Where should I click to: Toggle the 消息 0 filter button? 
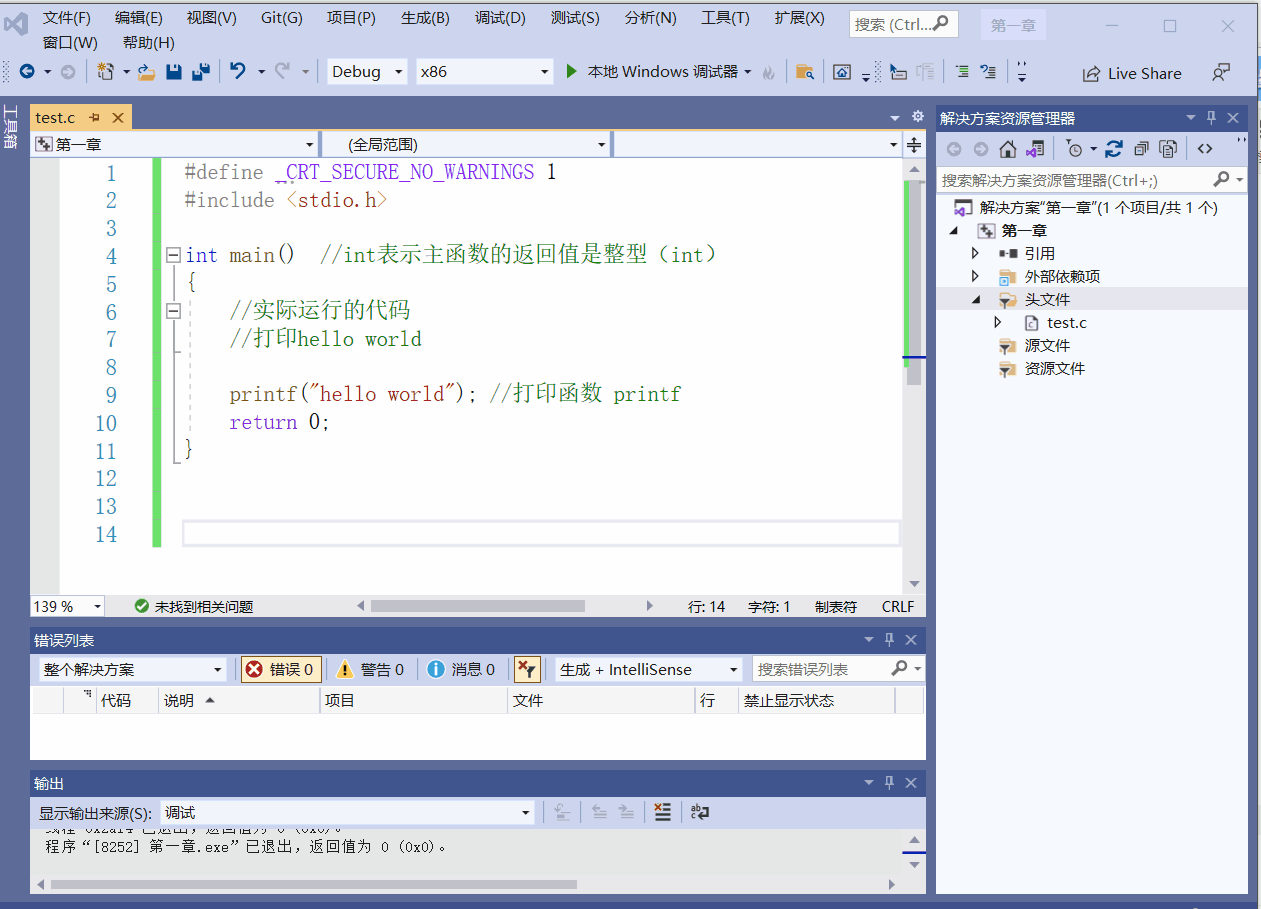461,669
